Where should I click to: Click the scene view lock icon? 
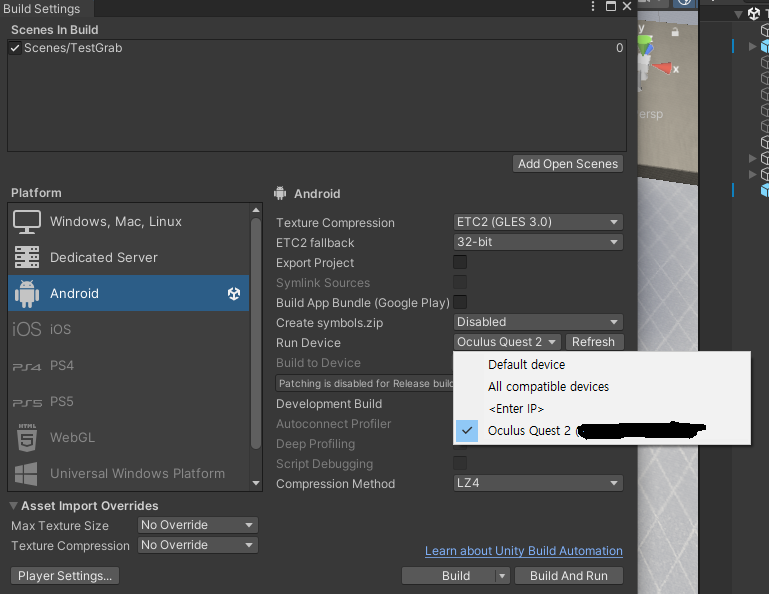click(x=675, y=32)
